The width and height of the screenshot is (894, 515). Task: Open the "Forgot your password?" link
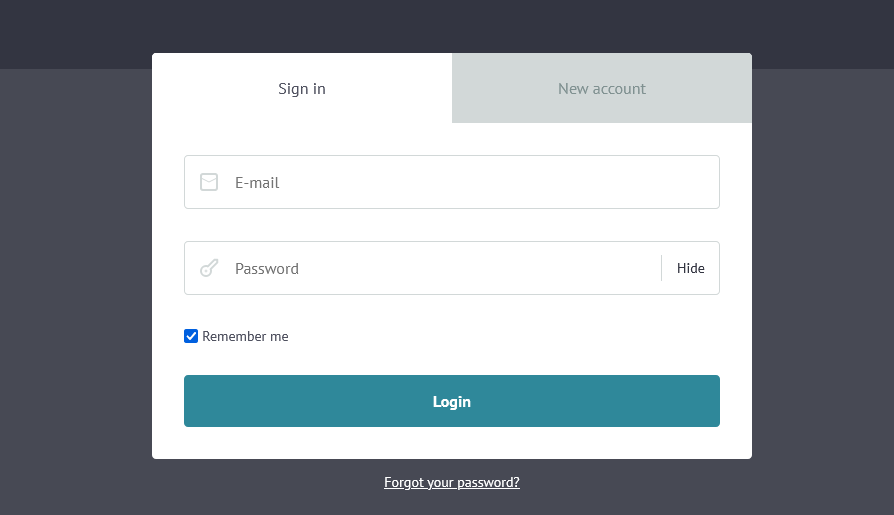[452, 482]
